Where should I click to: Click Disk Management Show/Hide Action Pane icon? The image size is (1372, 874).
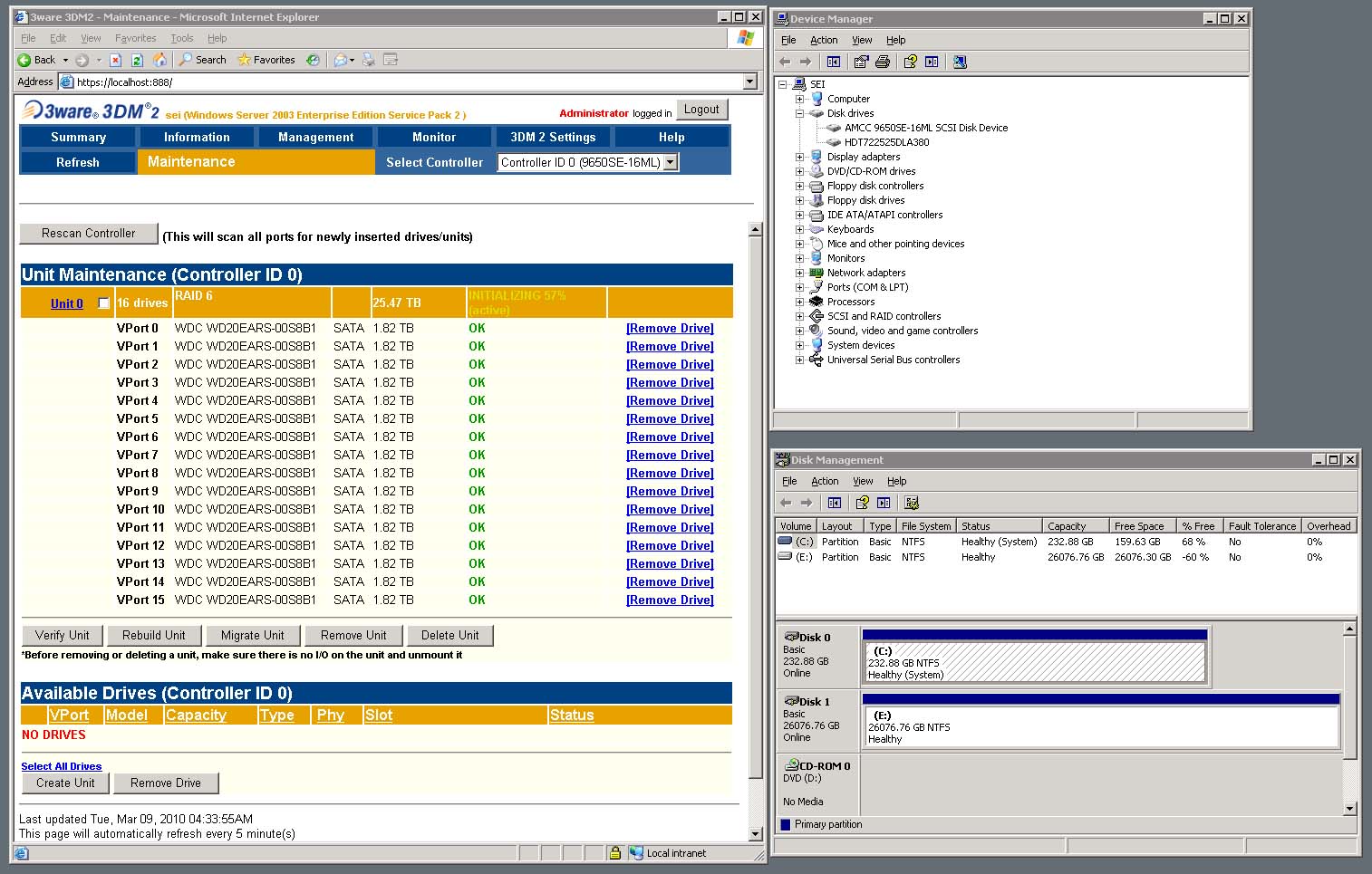tap(884, 503)
